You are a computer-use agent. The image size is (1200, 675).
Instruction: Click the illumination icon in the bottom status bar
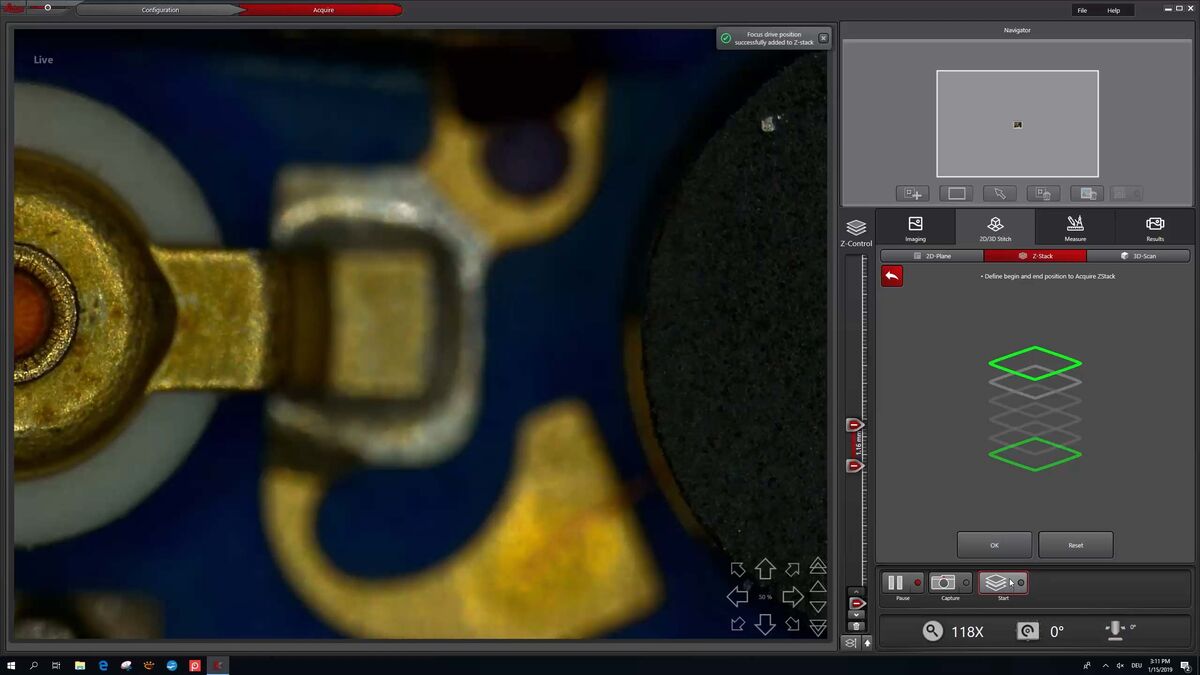pos(1115,630)
